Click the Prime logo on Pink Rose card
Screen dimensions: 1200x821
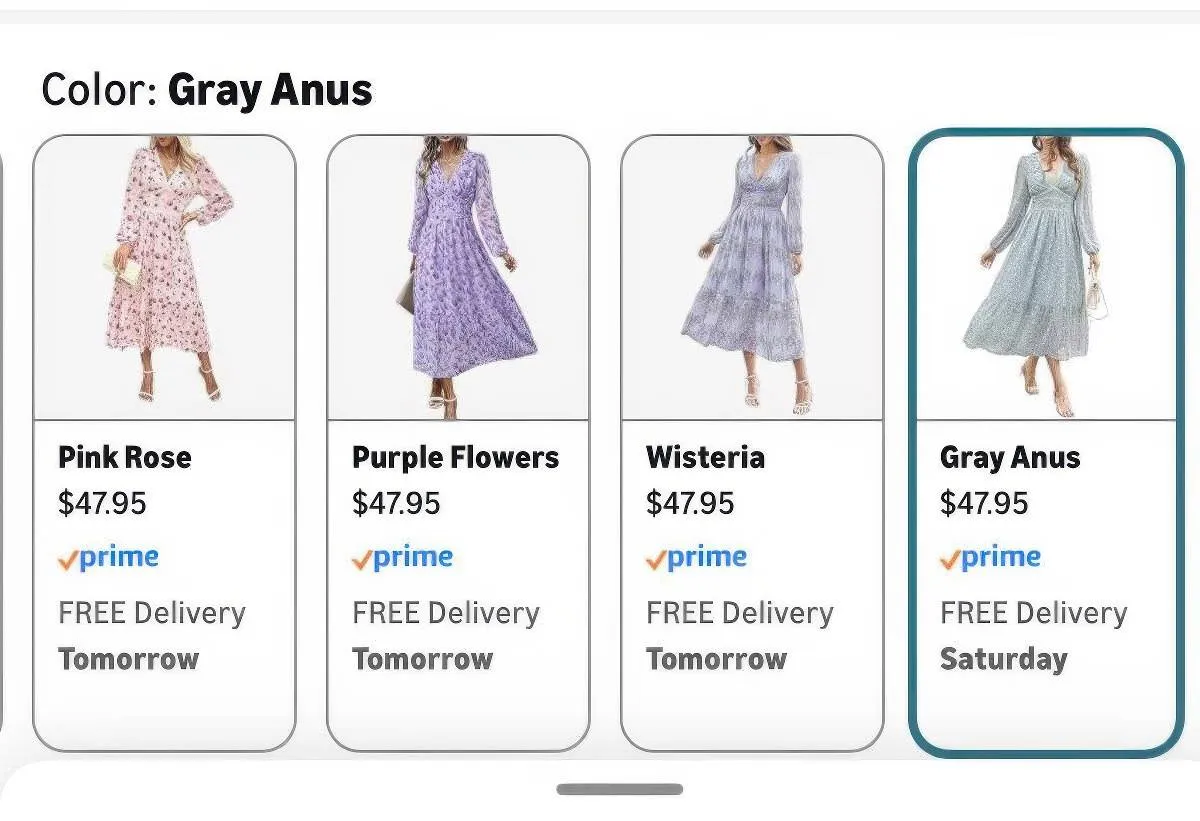coord(109,558)
